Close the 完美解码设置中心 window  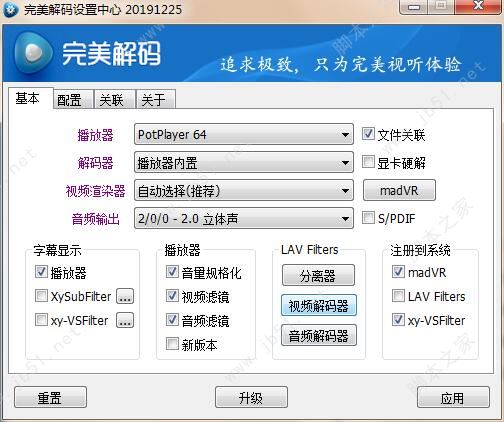click(x=478, y=6)
